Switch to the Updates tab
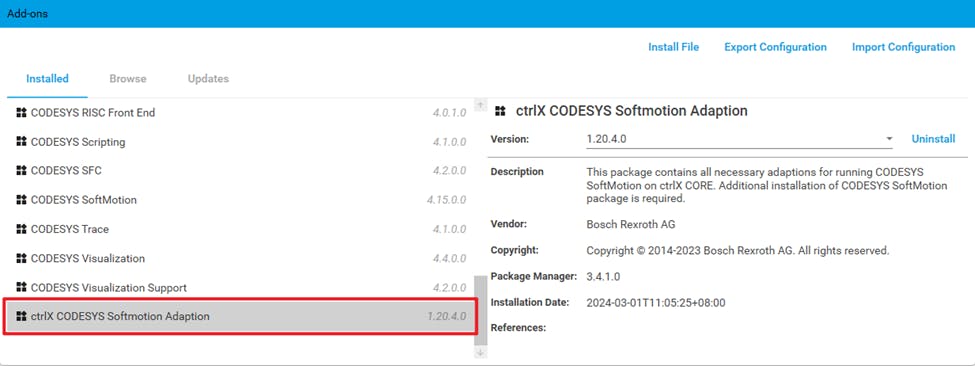The width and height of the screenshot is (975, 366). click(208, 79)
